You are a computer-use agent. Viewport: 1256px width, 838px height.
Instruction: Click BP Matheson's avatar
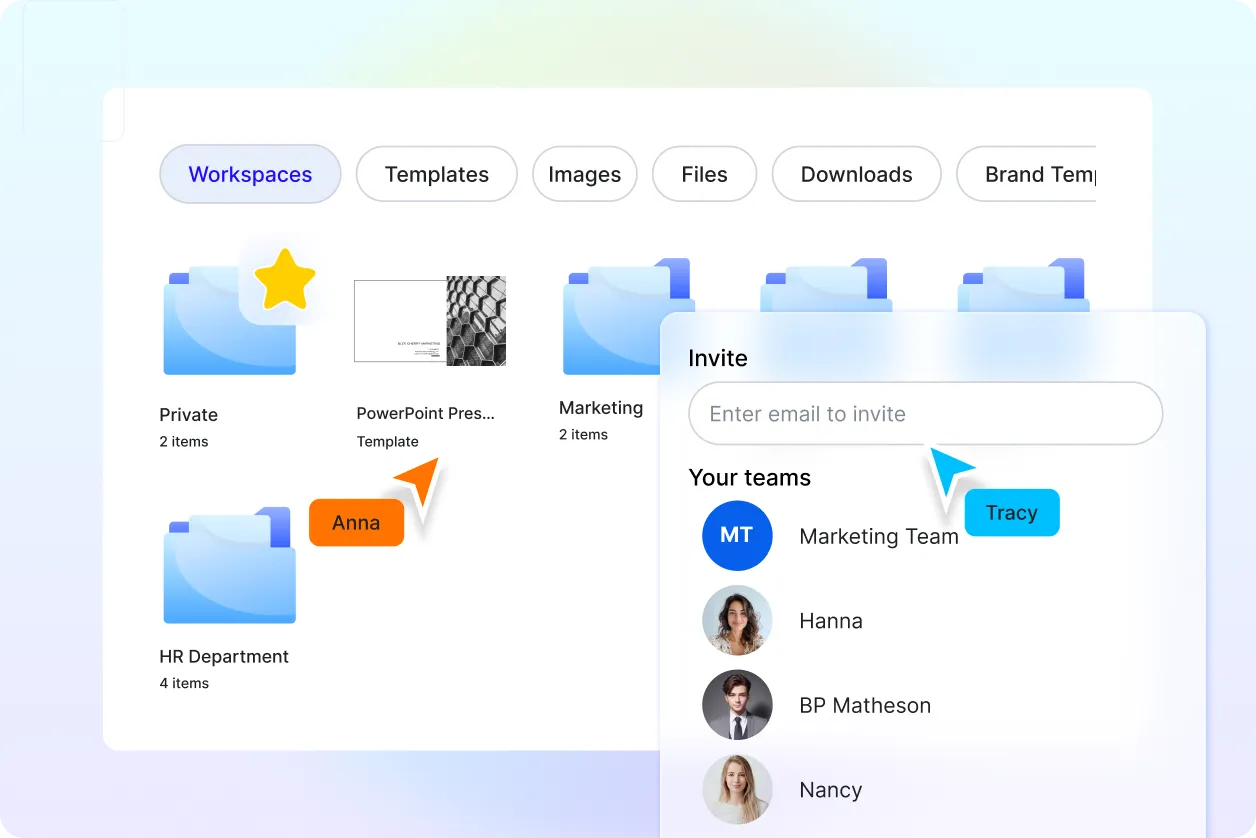click(x=737, y=705)
